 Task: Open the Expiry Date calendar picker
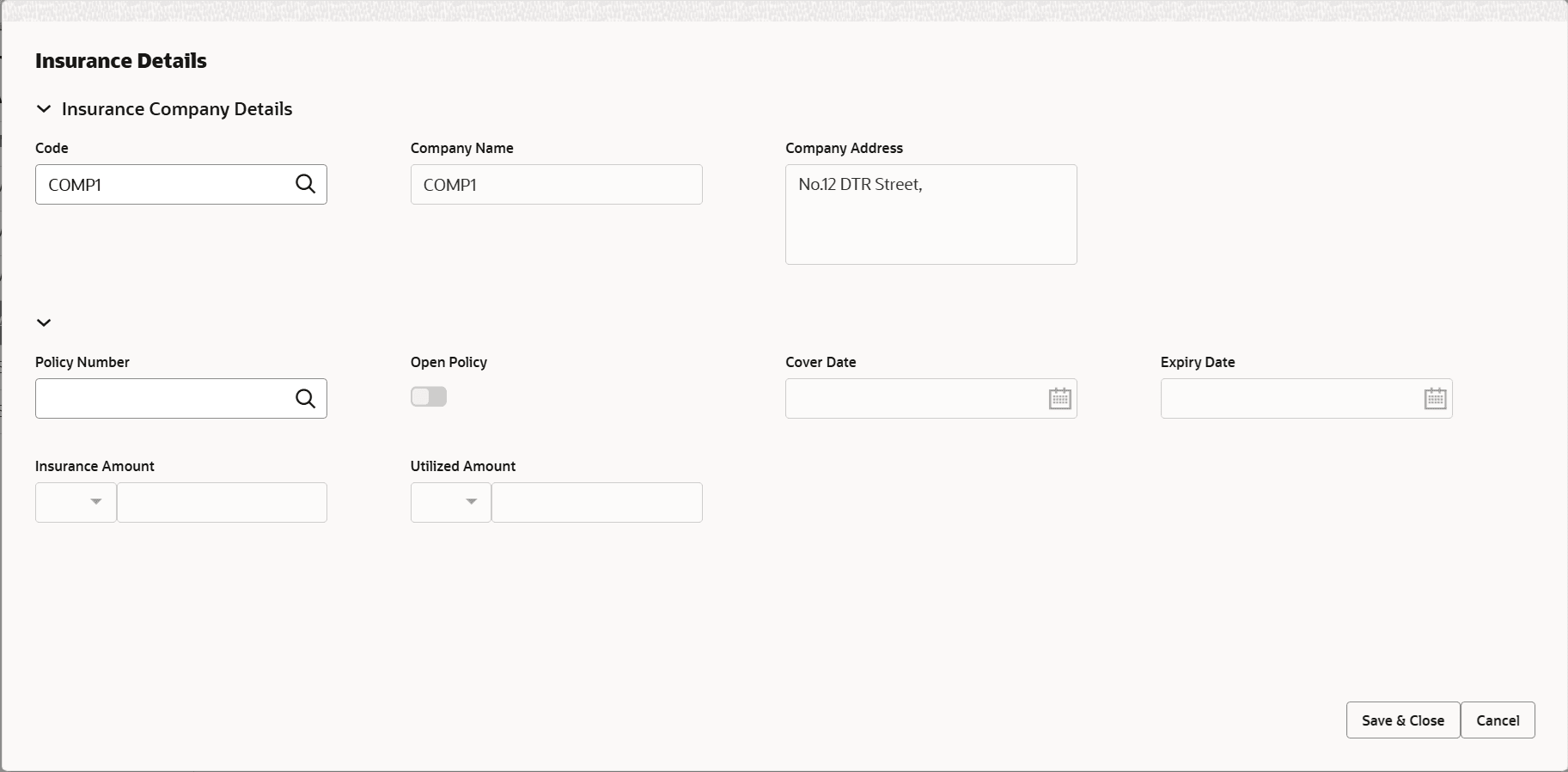coord(1435,398)
